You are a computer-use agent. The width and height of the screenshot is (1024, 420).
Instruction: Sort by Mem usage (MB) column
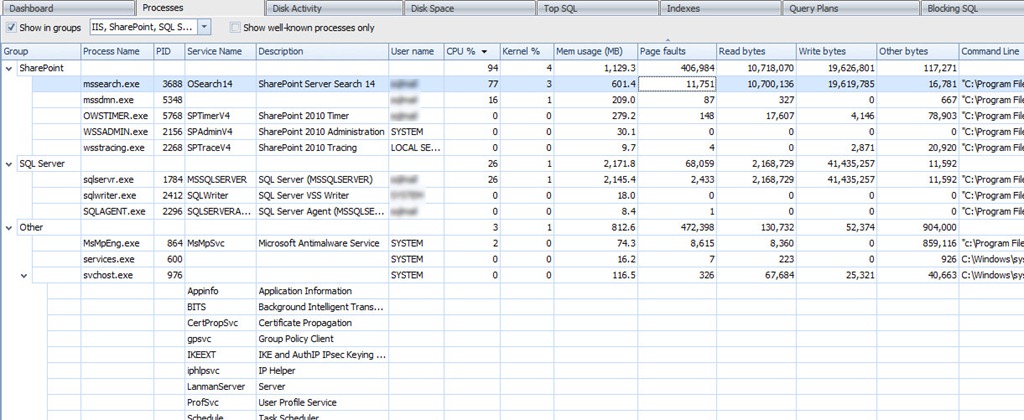tap(595, 51)
